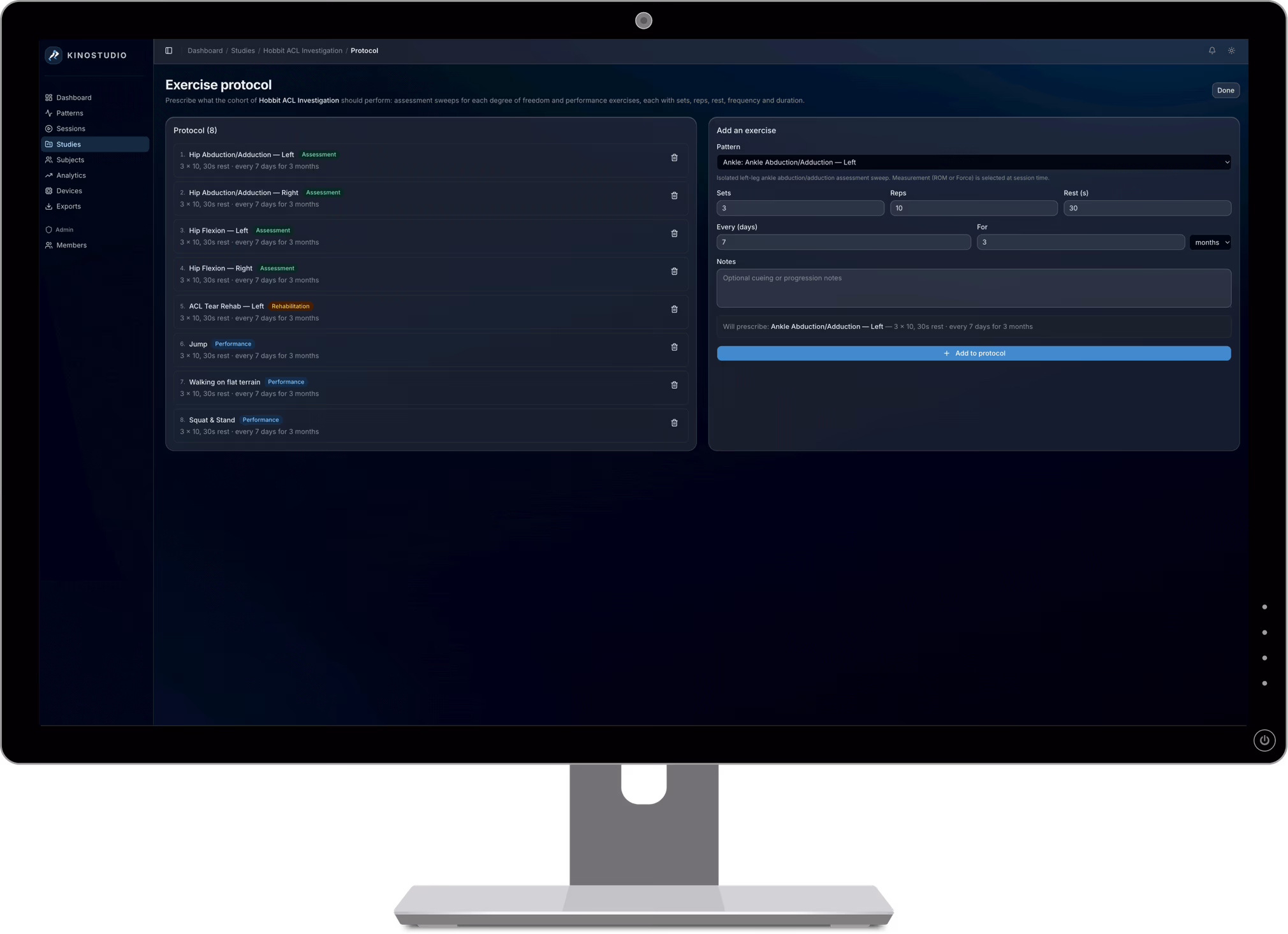Go to Dashboard breadcrumb link
Viewport: 1288px width, 934px height.
point(205,50)
